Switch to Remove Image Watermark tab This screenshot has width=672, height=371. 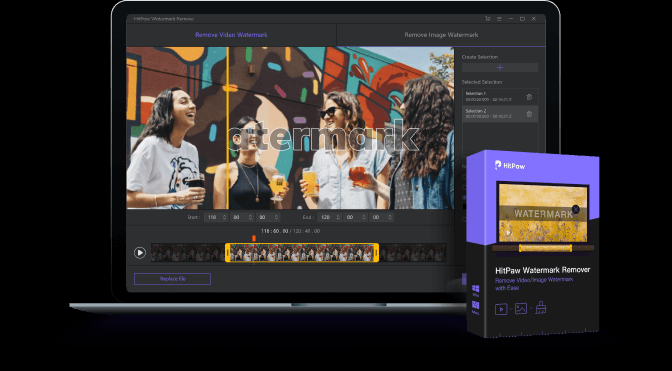pyautogui.click(x=441, y=35)
